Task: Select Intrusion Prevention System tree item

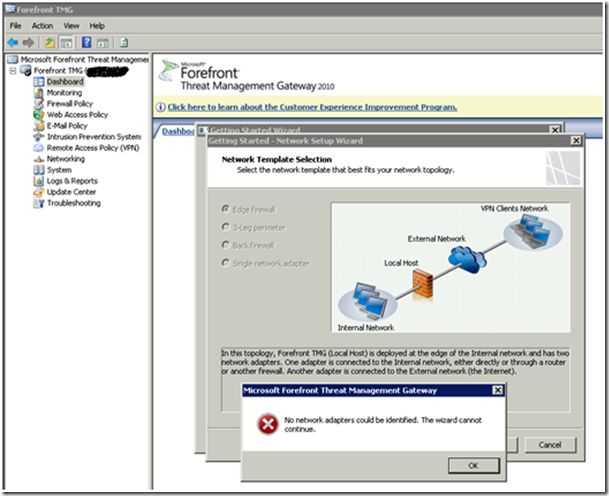Action: (94, 137)
